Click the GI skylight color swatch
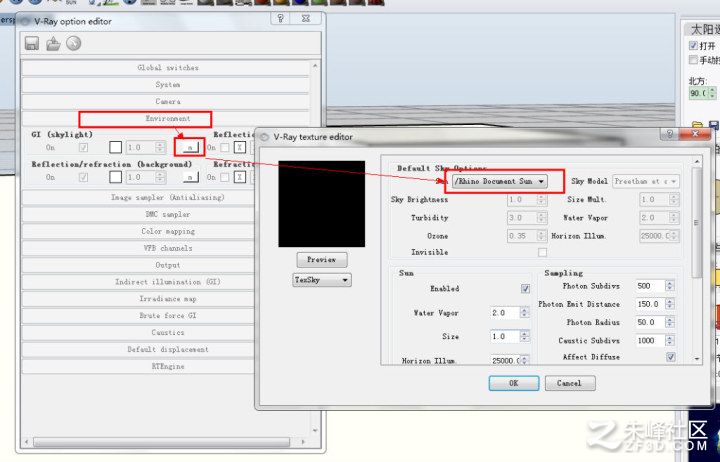Viewport: 720px width, 462px height. click(x=116, y=147)
